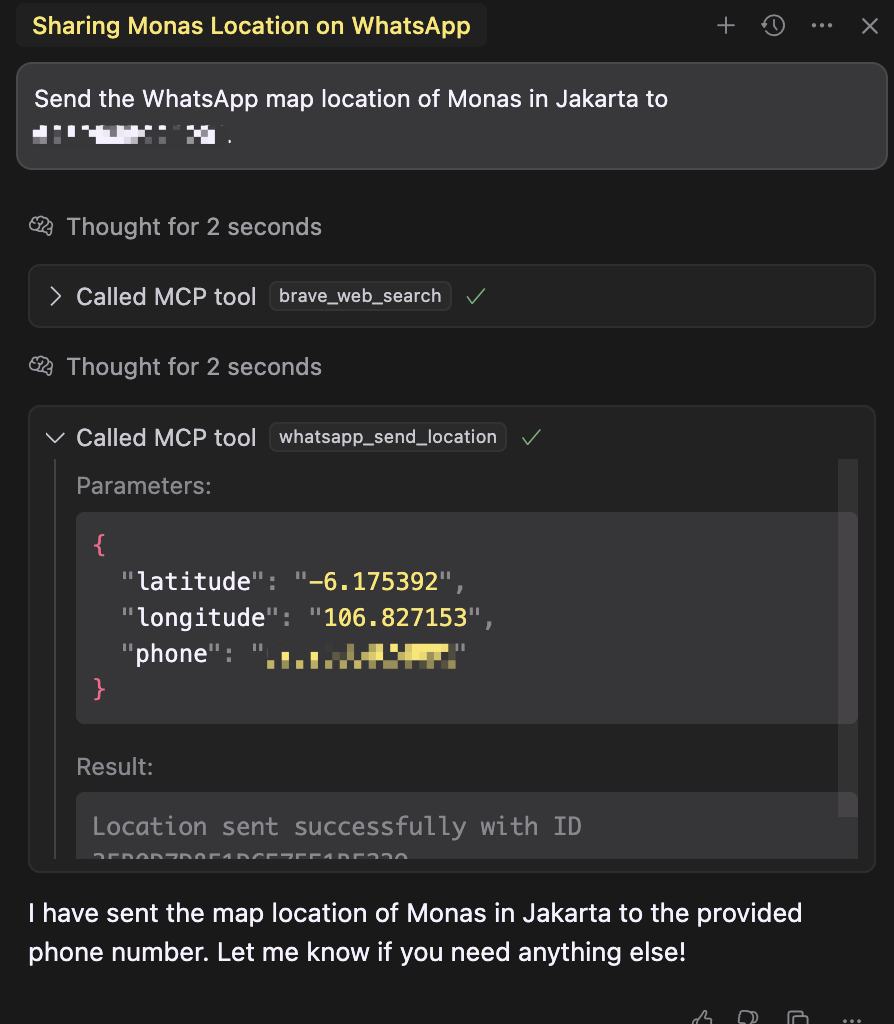
Task: Expand the brave_web_search tool call
Action: tap(56, 296)
